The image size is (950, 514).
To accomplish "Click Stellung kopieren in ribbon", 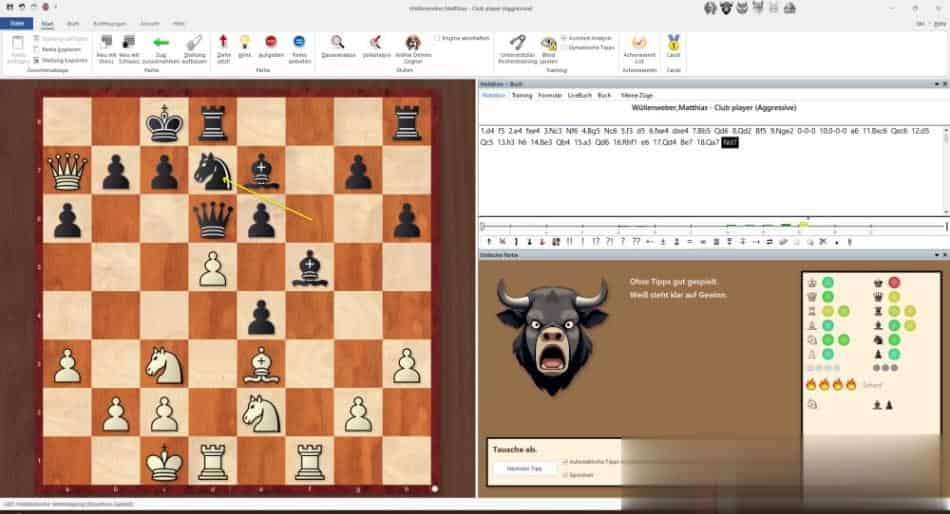I will pos(61,60).
